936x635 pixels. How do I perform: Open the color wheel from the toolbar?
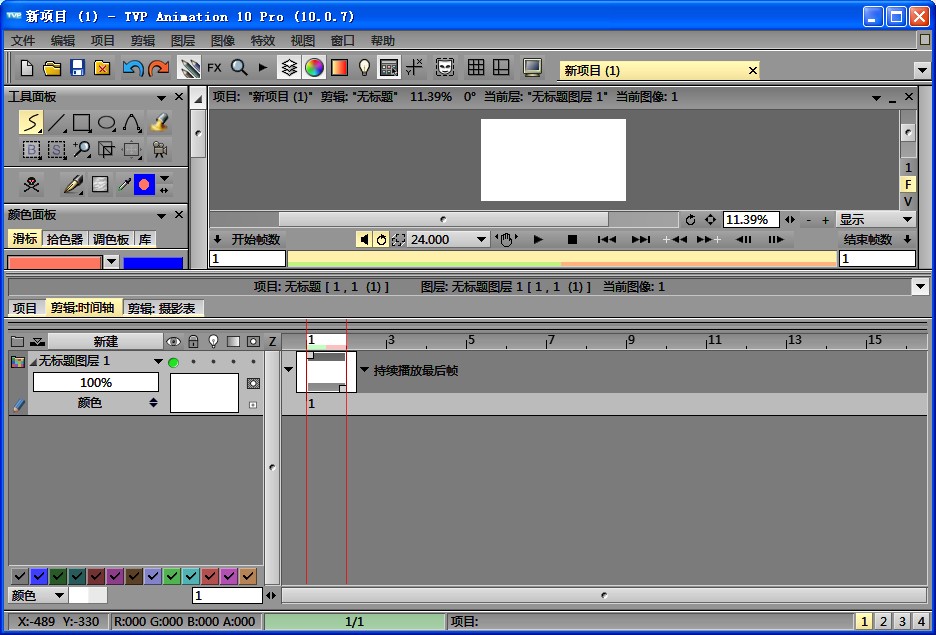[312, 67]
